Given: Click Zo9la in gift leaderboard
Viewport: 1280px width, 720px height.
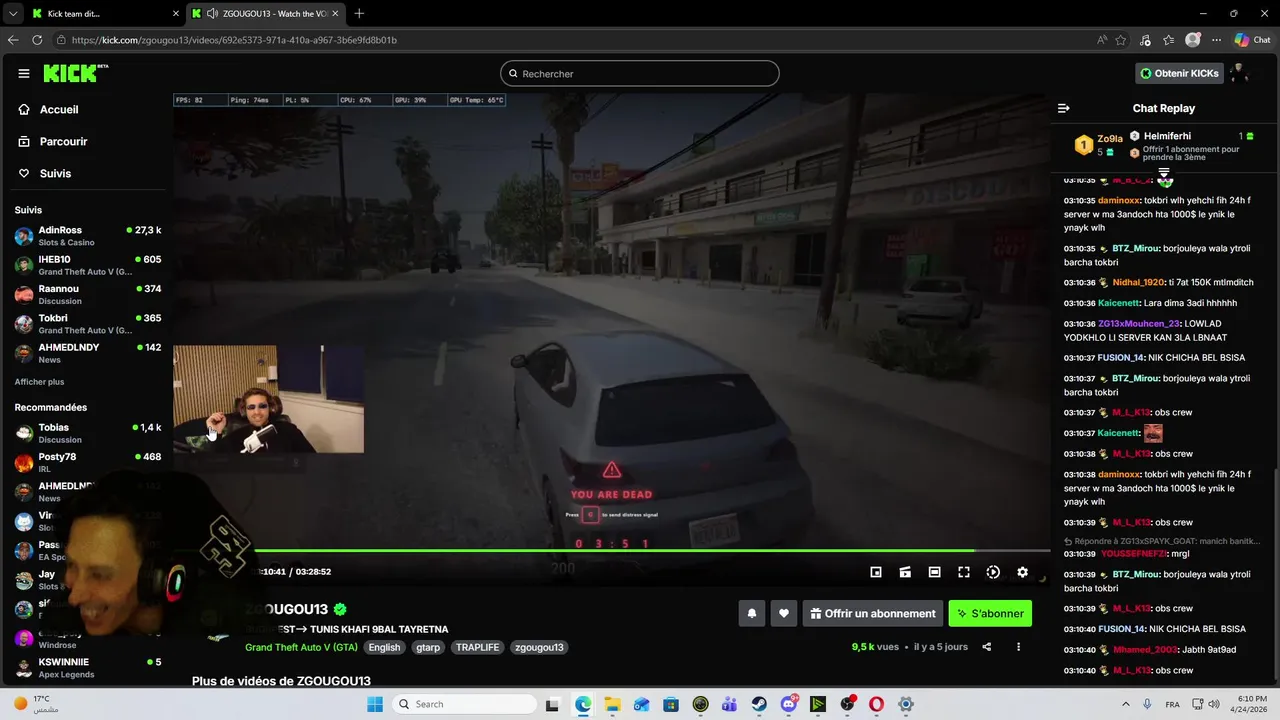Looking at the screenshot, I should tap(1110, 139).
